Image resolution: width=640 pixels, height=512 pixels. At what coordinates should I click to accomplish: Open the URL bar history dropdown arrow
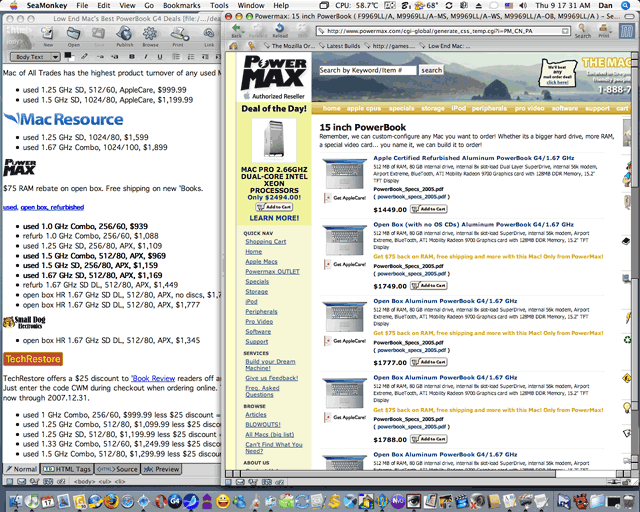[x=565, y=31]
